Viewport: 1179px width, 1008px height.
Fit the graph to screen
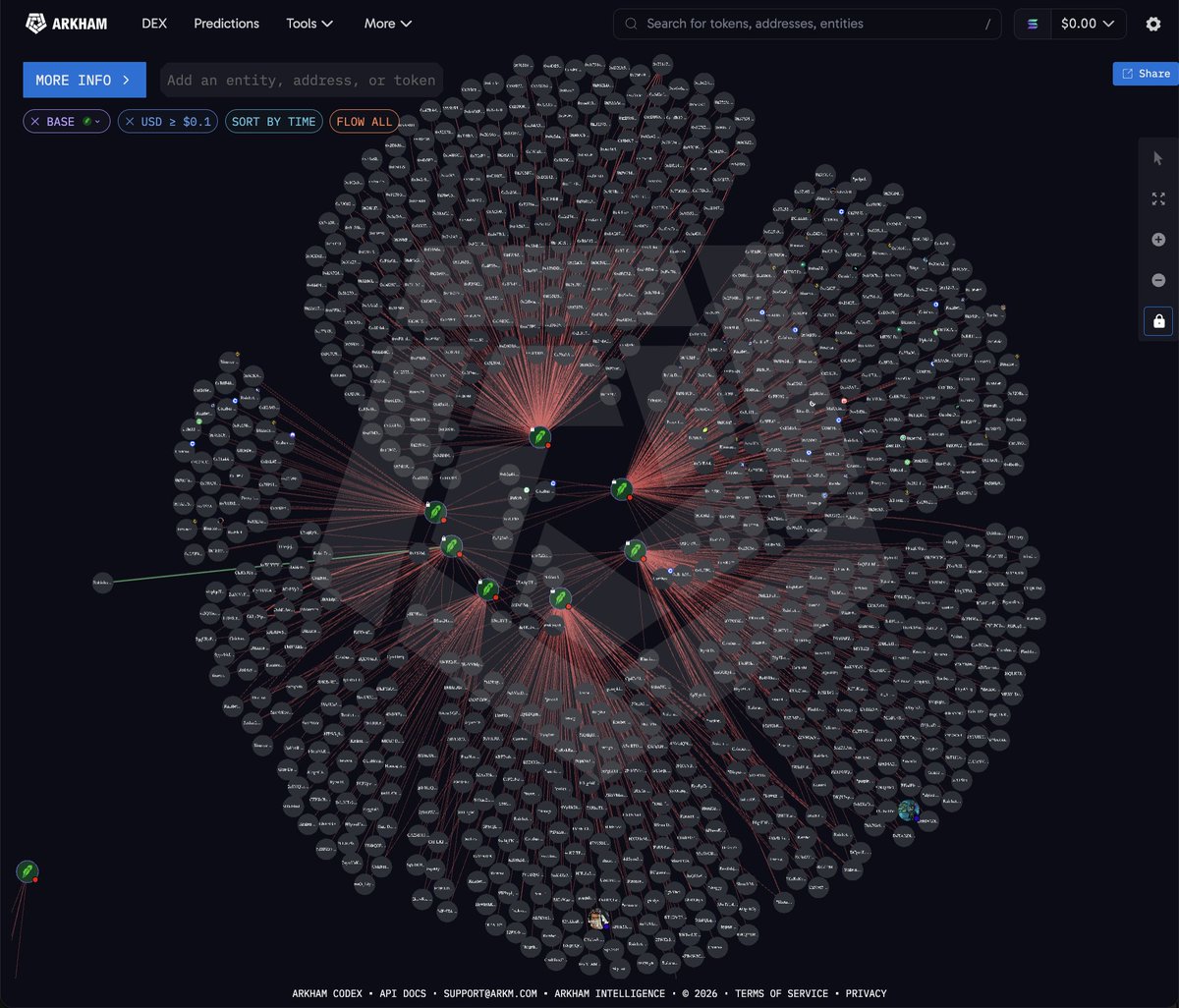coord(1158,198)
